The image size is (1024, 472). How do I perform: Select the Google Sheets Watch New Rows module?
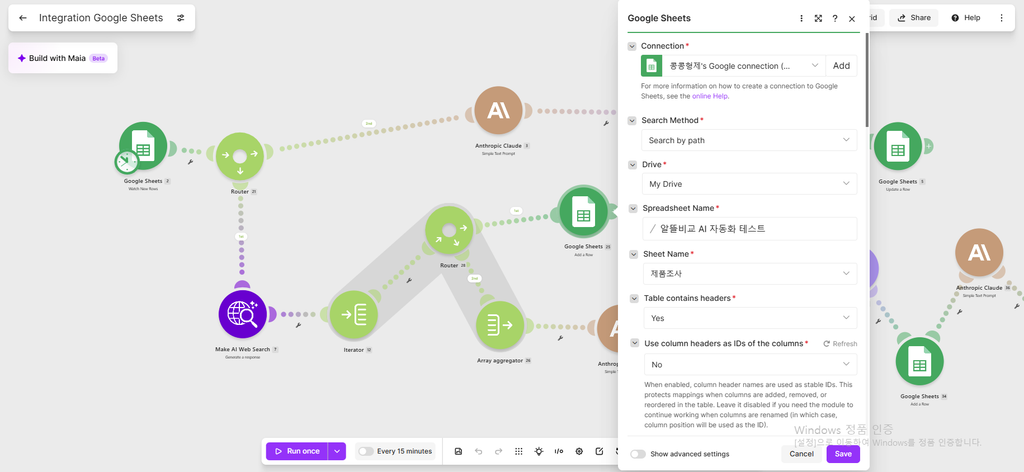(143, 146)
